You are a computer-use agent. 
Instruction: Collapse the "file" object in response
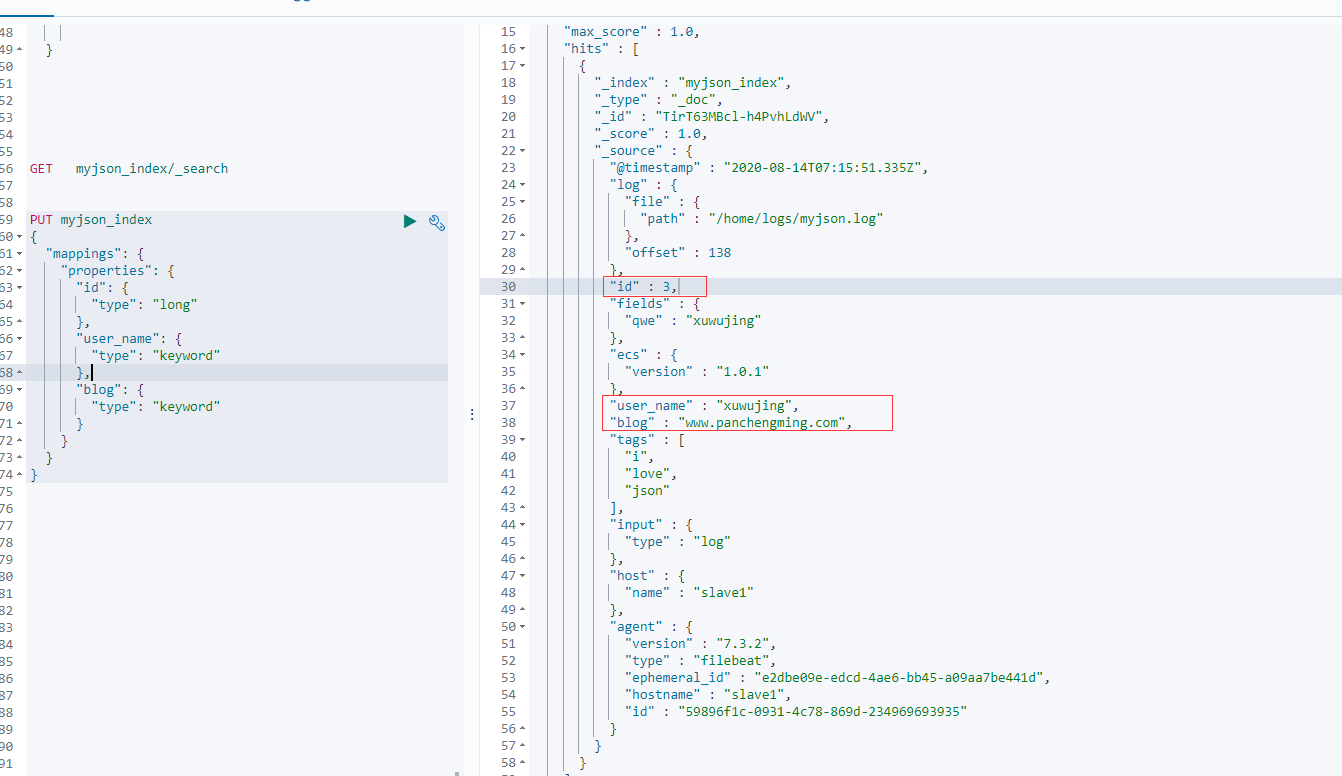pos(524,202)
